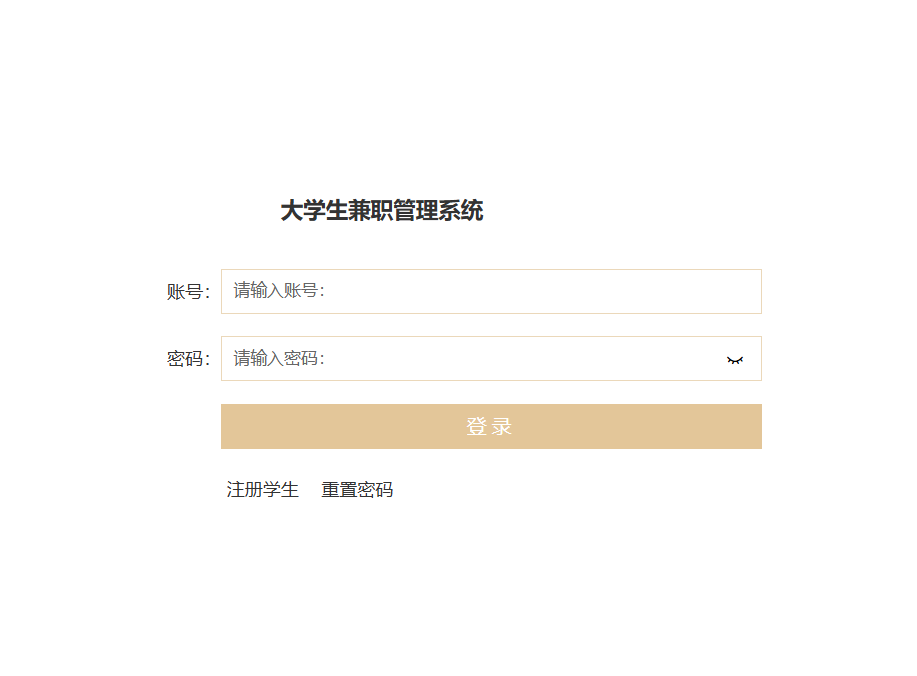The image size is (917, 676).
Task: Register a new student account
Action: (263, 490)
